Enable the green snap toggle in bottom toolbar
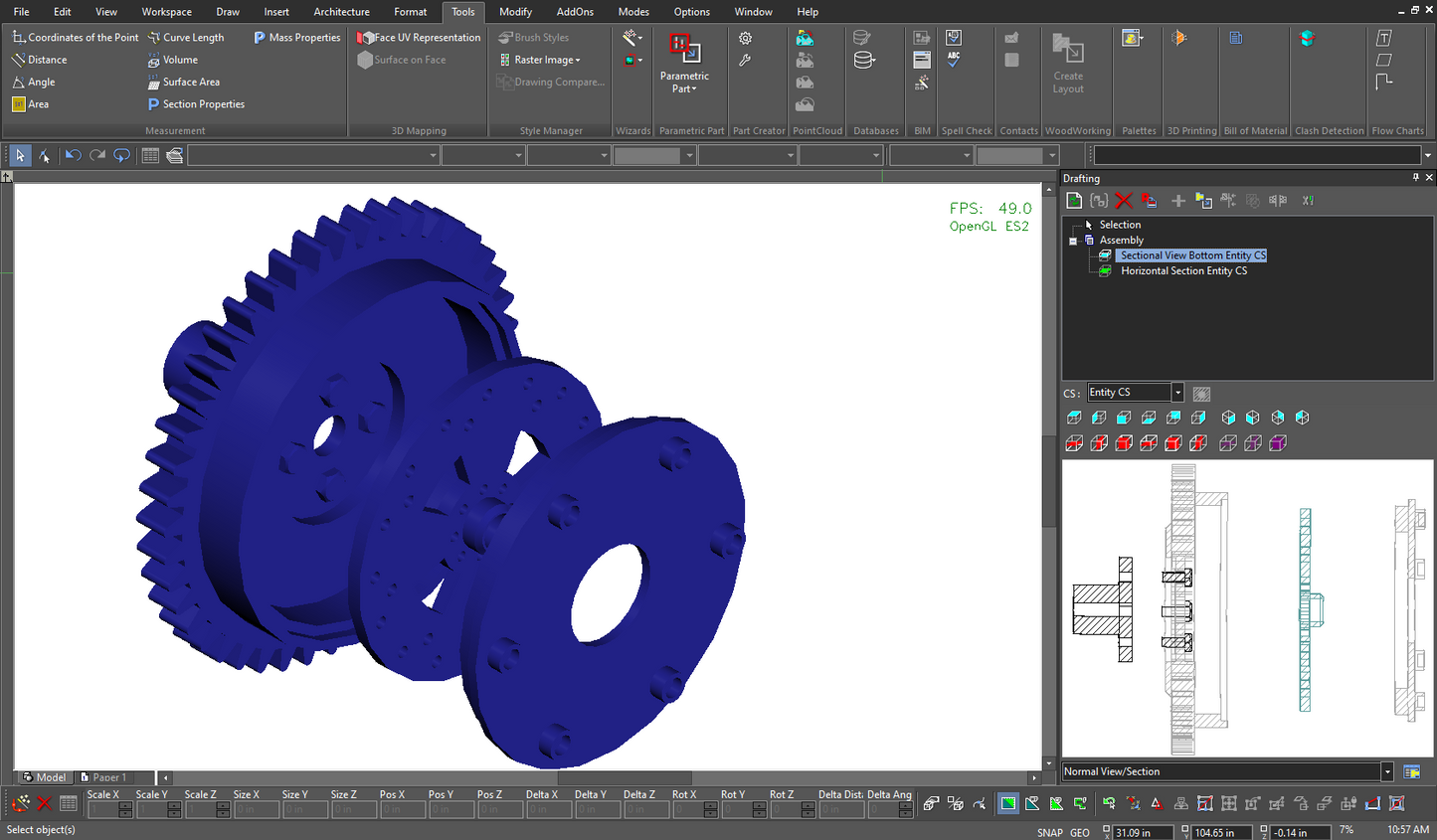The height and width of the screenshot is (840, 1437). point(1007,803)
